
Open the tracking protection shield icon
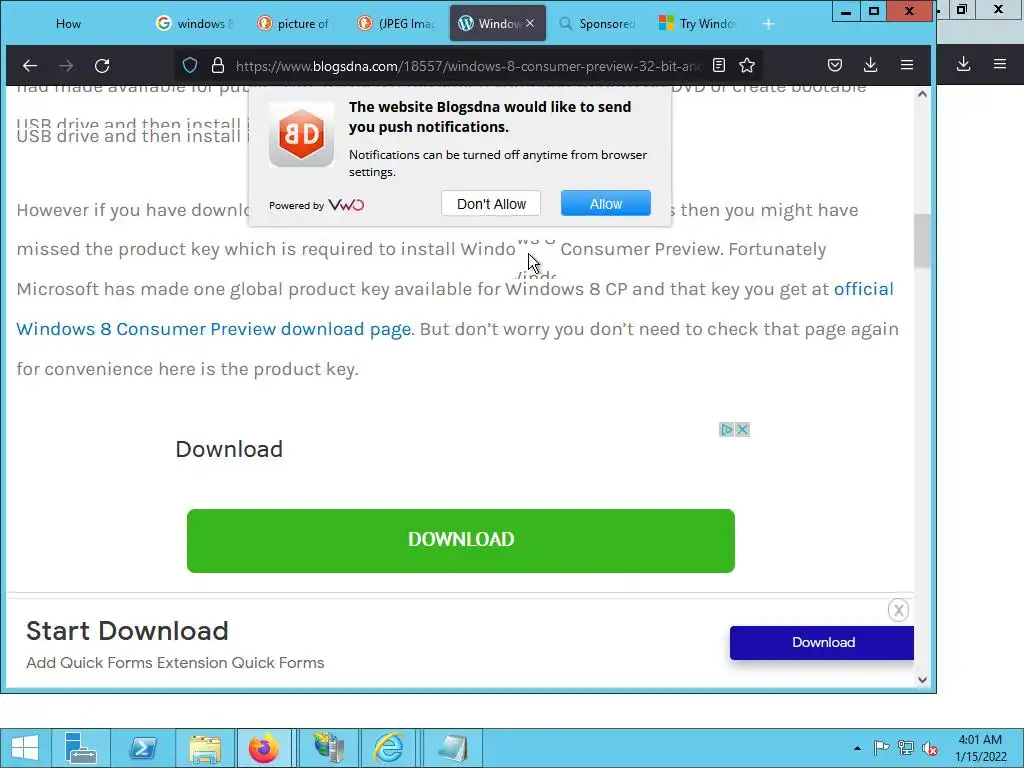(190, 65)
